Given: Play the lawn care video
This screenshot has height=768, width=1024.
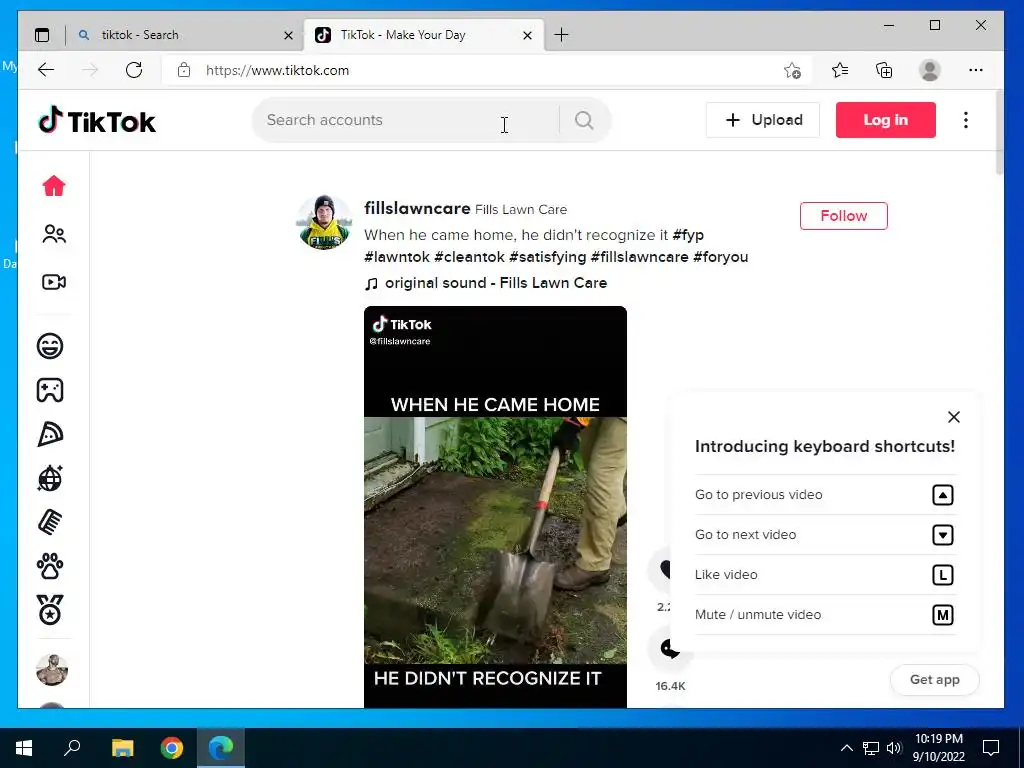Looking at the screenshot, I should click(x=495, y=507).
